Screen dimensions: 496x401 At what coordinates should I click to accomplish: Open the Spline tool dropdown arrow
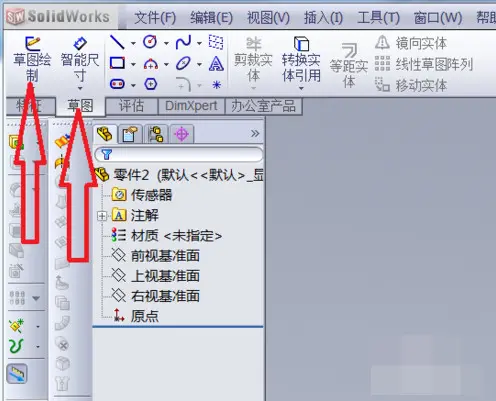point(199,43)
